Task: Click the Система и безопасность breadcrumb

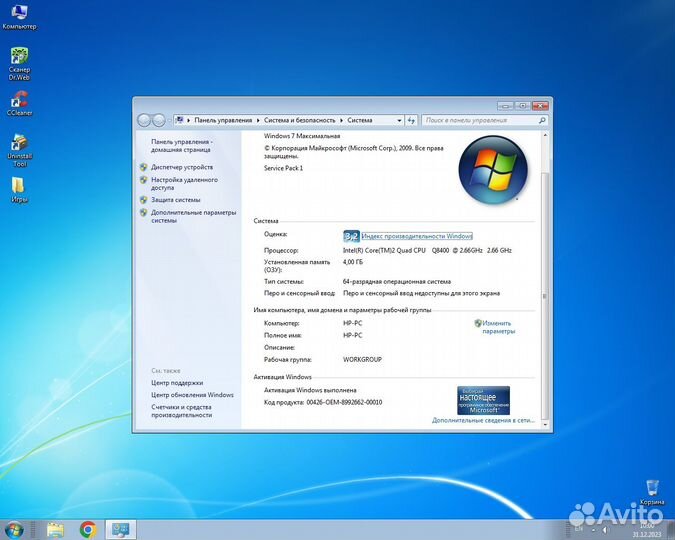Action: [300, 120]
